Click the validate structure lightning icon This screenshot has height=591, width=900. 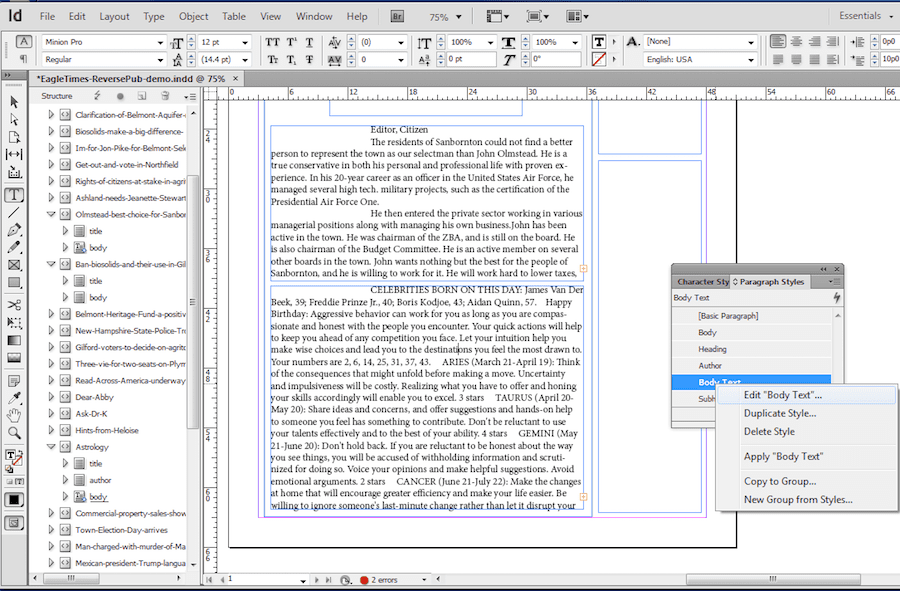coord(97,96)
